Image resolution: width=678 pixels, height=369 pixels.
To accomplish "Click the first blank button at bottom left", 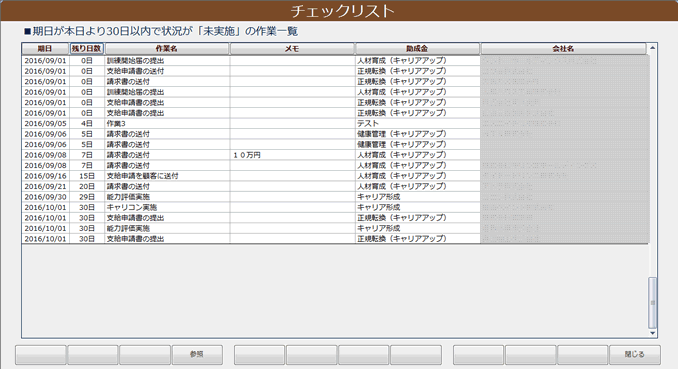I will (x=41, y=355).
